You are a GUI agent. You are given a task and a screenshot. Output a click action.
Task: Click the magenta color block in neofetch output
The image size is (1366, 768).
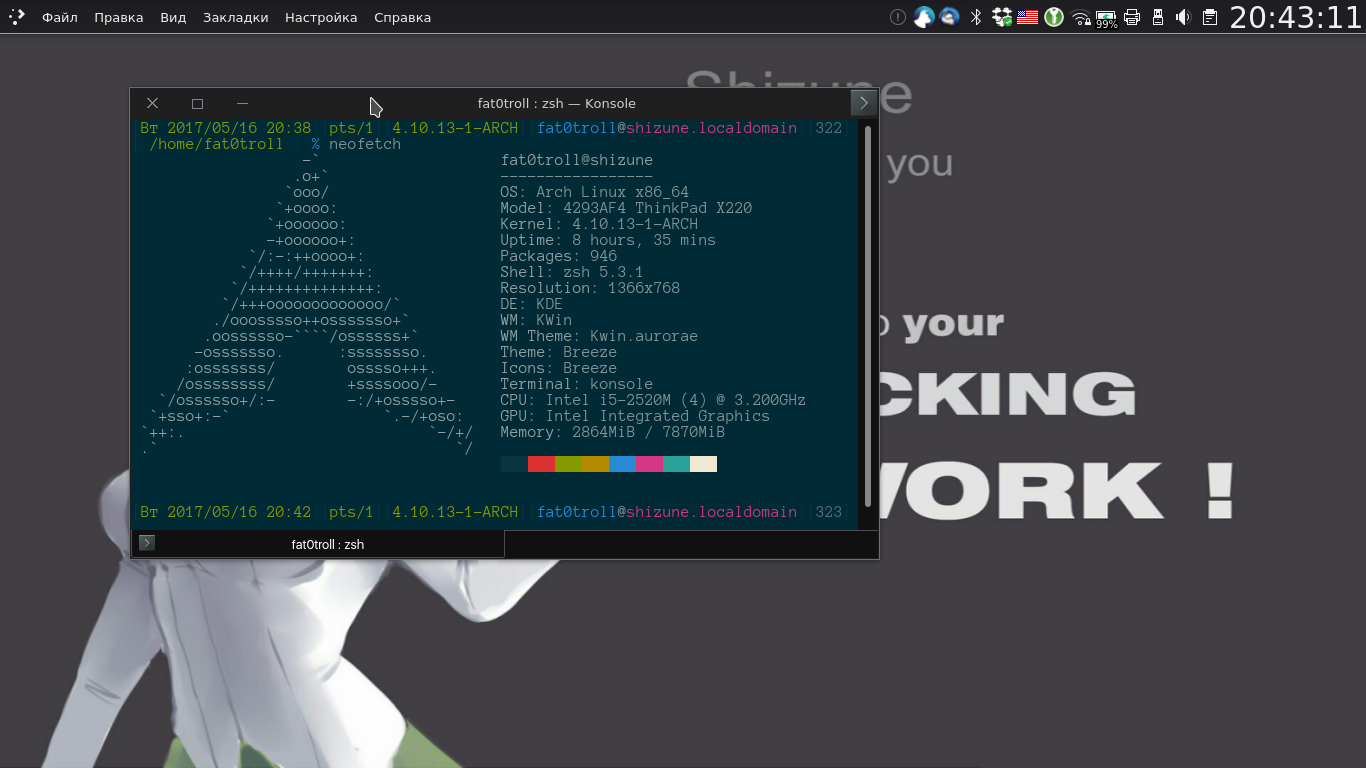(649, 464)
